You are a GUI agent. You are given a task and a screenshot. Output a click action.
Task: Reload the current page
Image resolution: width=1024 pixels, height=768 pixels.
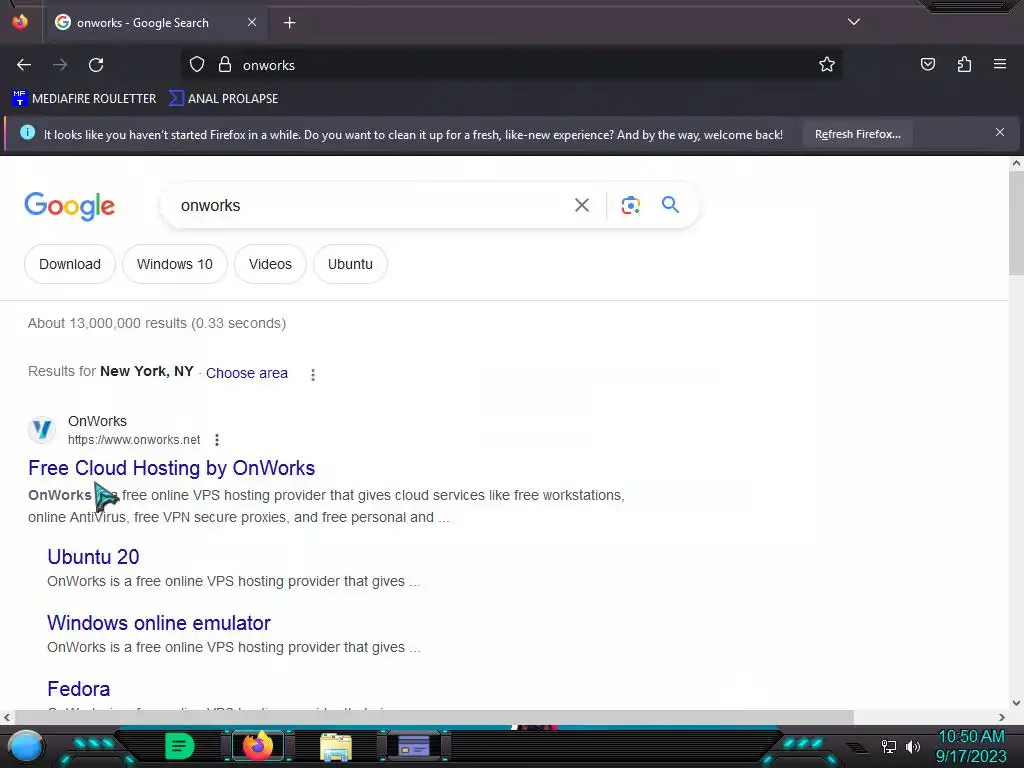tap(96, 65)
